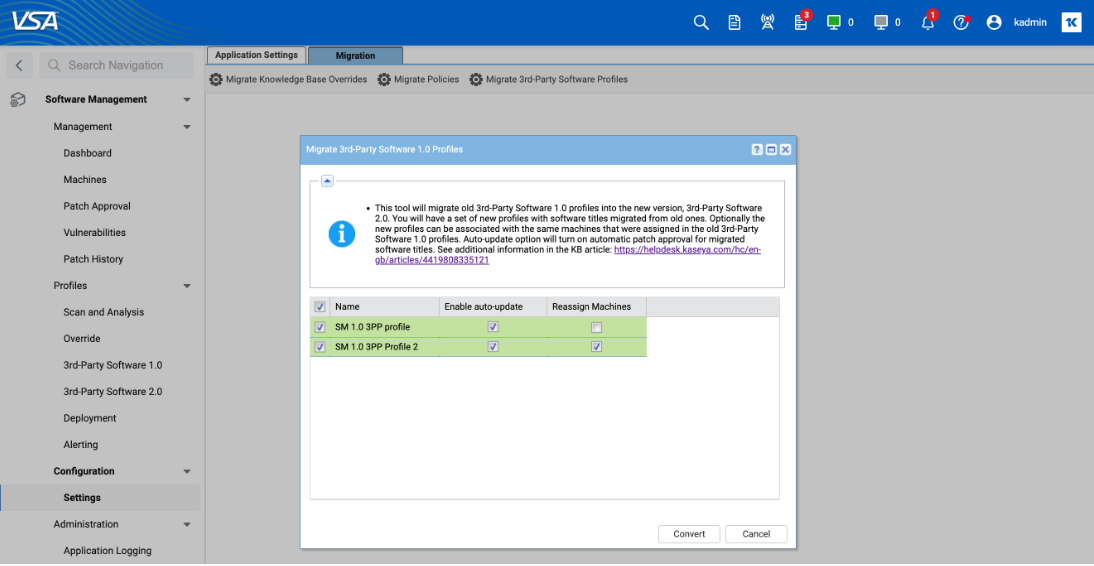Open the notifications bell

[x=927, y=22]
